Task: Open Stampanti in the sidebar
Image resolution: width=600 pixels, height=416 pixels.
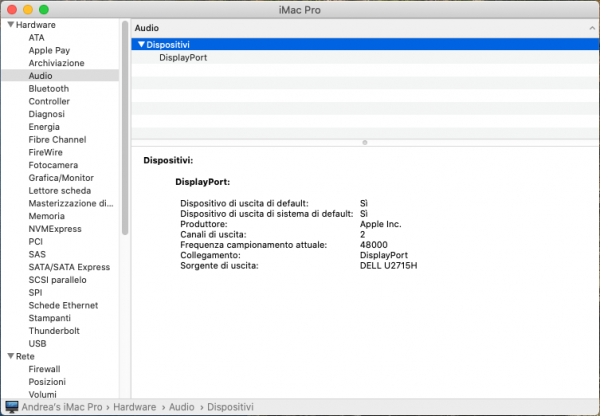Action: [49, 318]
